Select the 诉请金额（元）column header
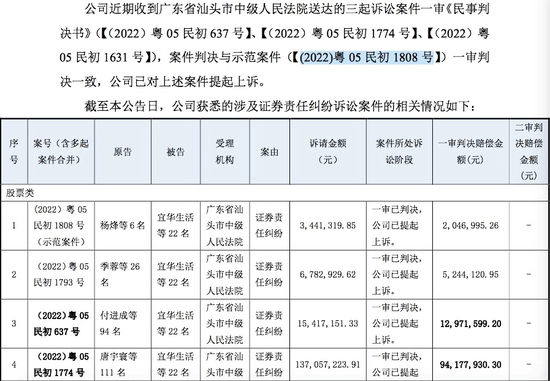The width and height of the screenshot is (550, 381). tap(328, 152)
